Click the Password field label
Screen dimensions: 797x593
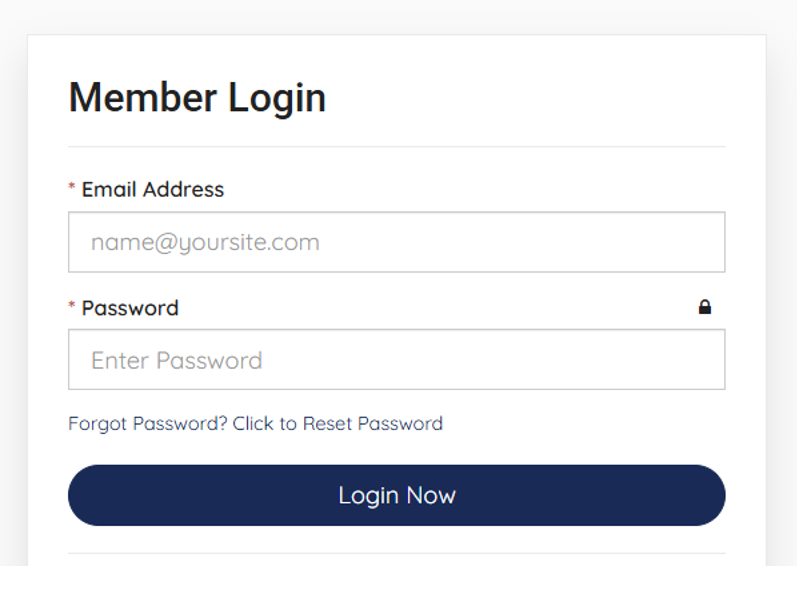(x=130, y=308)
